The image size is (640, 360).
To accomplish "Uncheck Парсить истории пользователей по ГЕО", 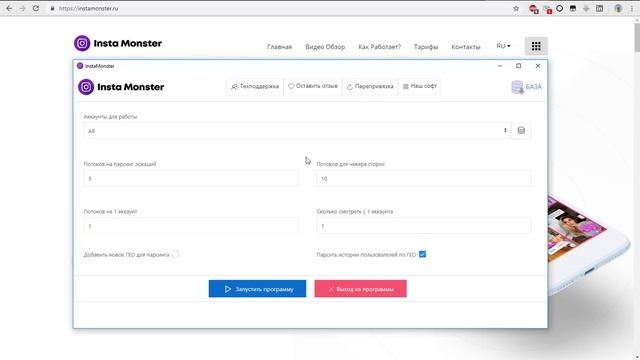I will [x=422, y=254].
